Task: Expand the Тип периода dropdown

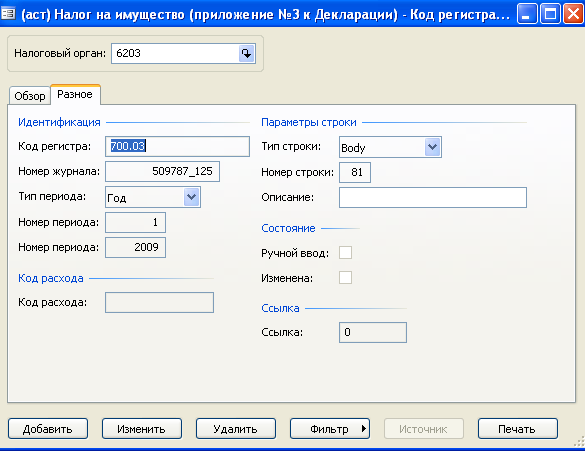Action: [x=191, y=197]
